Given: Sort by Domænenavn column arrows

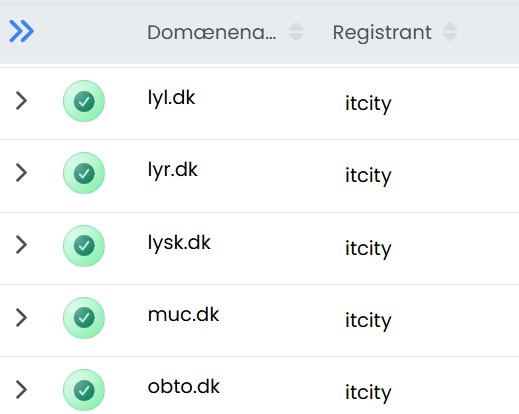Looking at the screenshot, I should (x=296, y=32).
